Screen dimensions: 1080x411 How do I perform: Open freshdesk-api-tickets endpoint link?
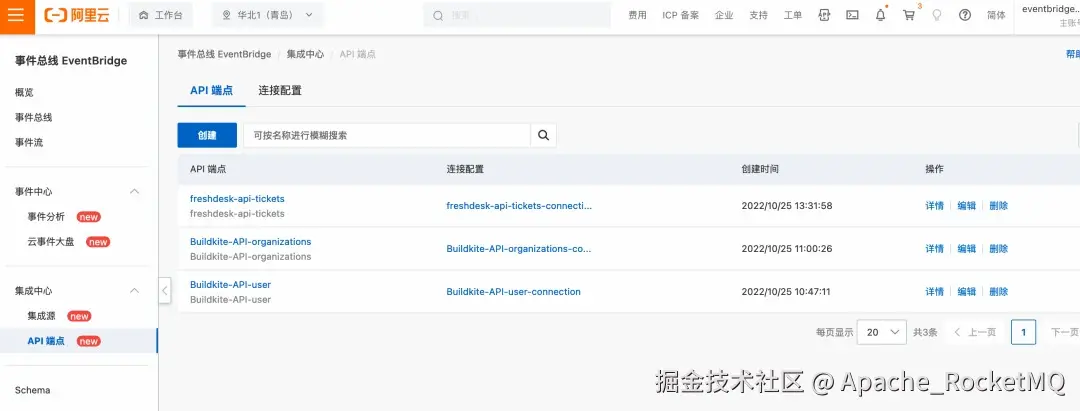pyautogui.click(x=237, y=198)
